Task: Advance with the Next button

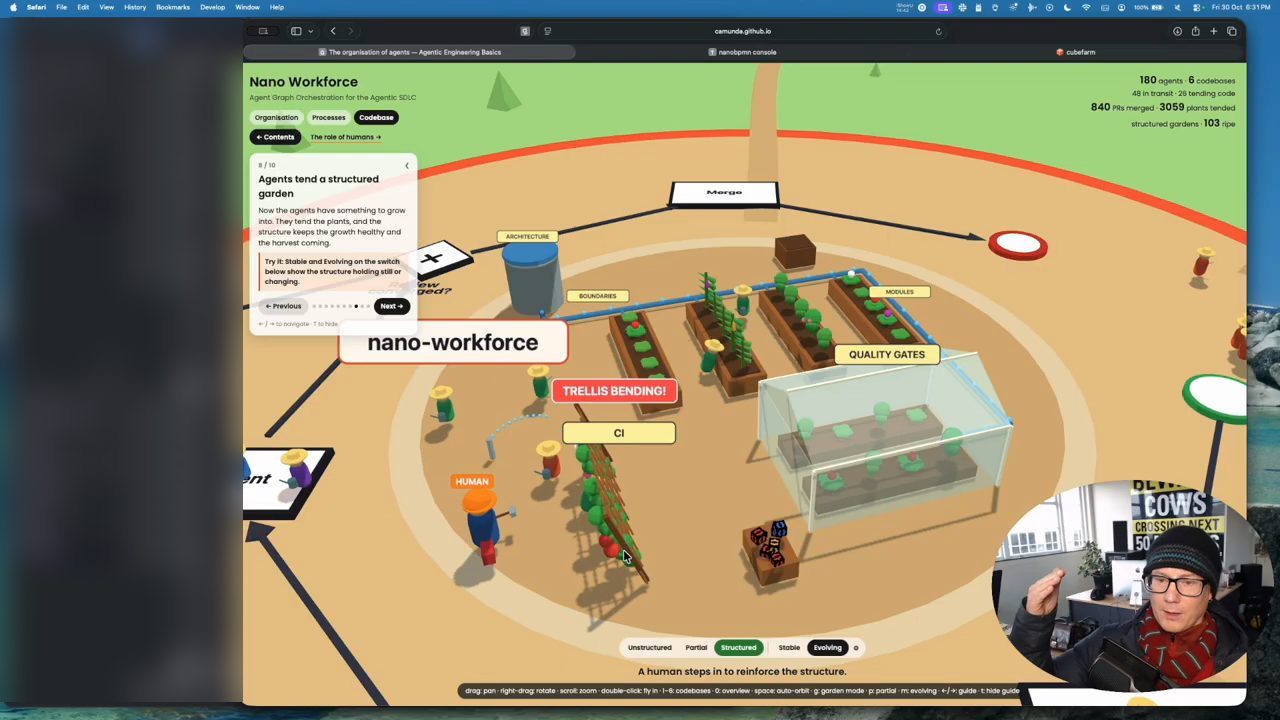Action: click(x=391, y=306)
